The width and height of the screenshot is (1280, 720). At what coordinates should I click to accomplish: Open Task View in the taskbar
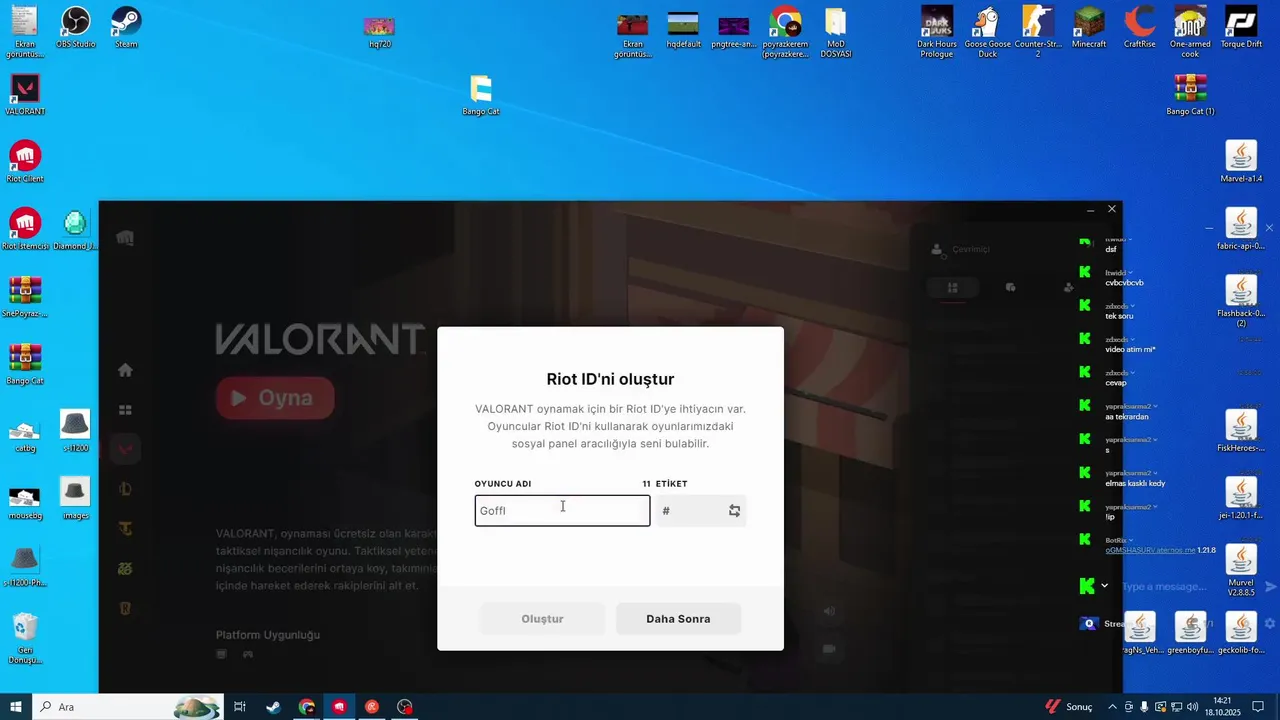pyautogui.click(x=240, y=707)
